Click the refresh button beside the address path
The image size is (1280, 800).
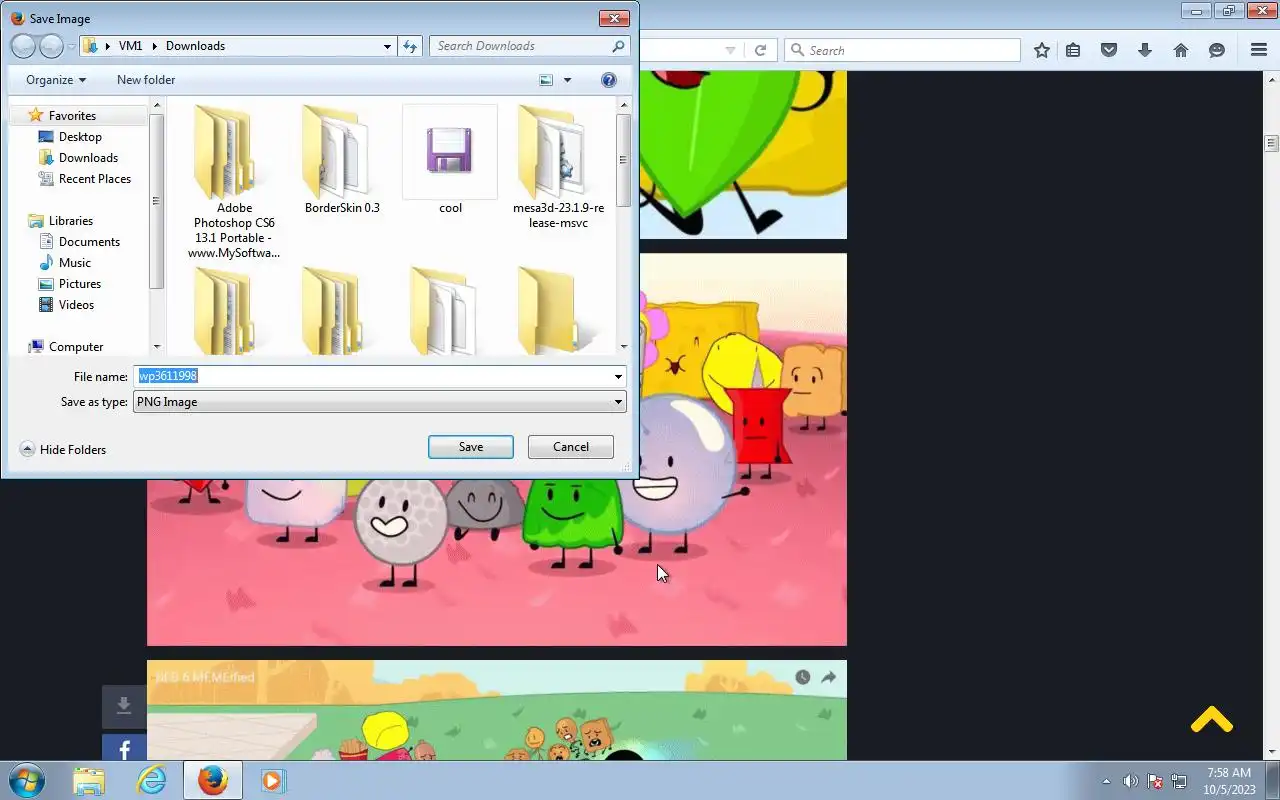(x=409, y=46)
